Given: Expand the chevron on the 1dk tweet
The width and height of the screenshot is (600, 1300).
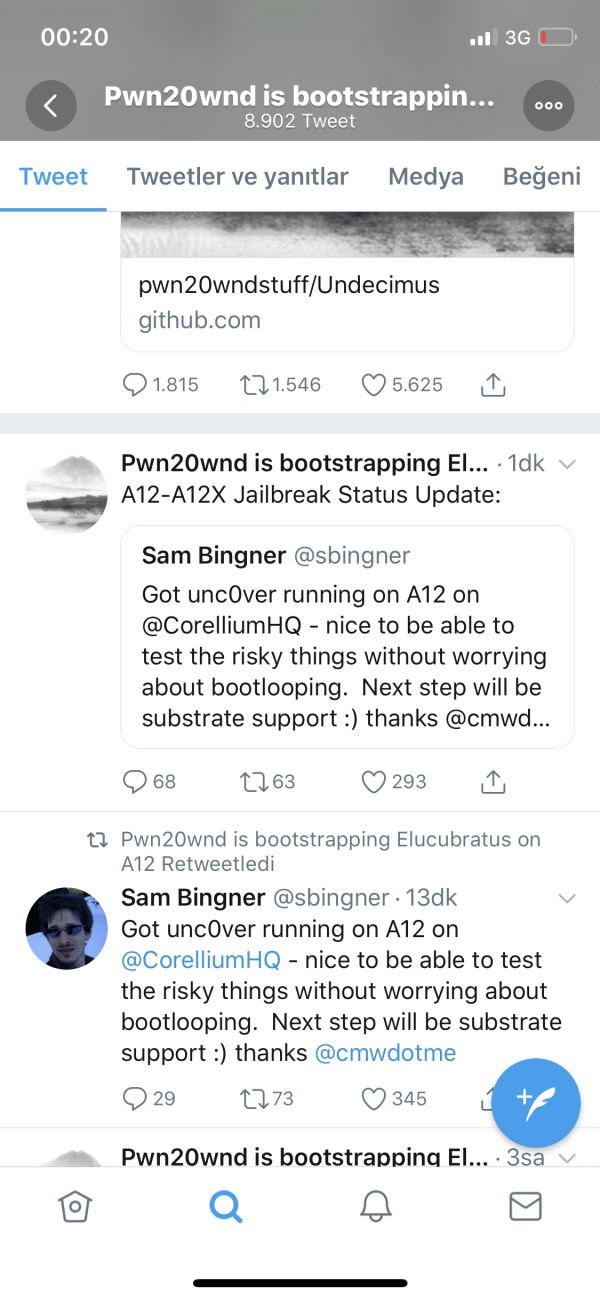Looking at the screenshot, I should [567, 464].
